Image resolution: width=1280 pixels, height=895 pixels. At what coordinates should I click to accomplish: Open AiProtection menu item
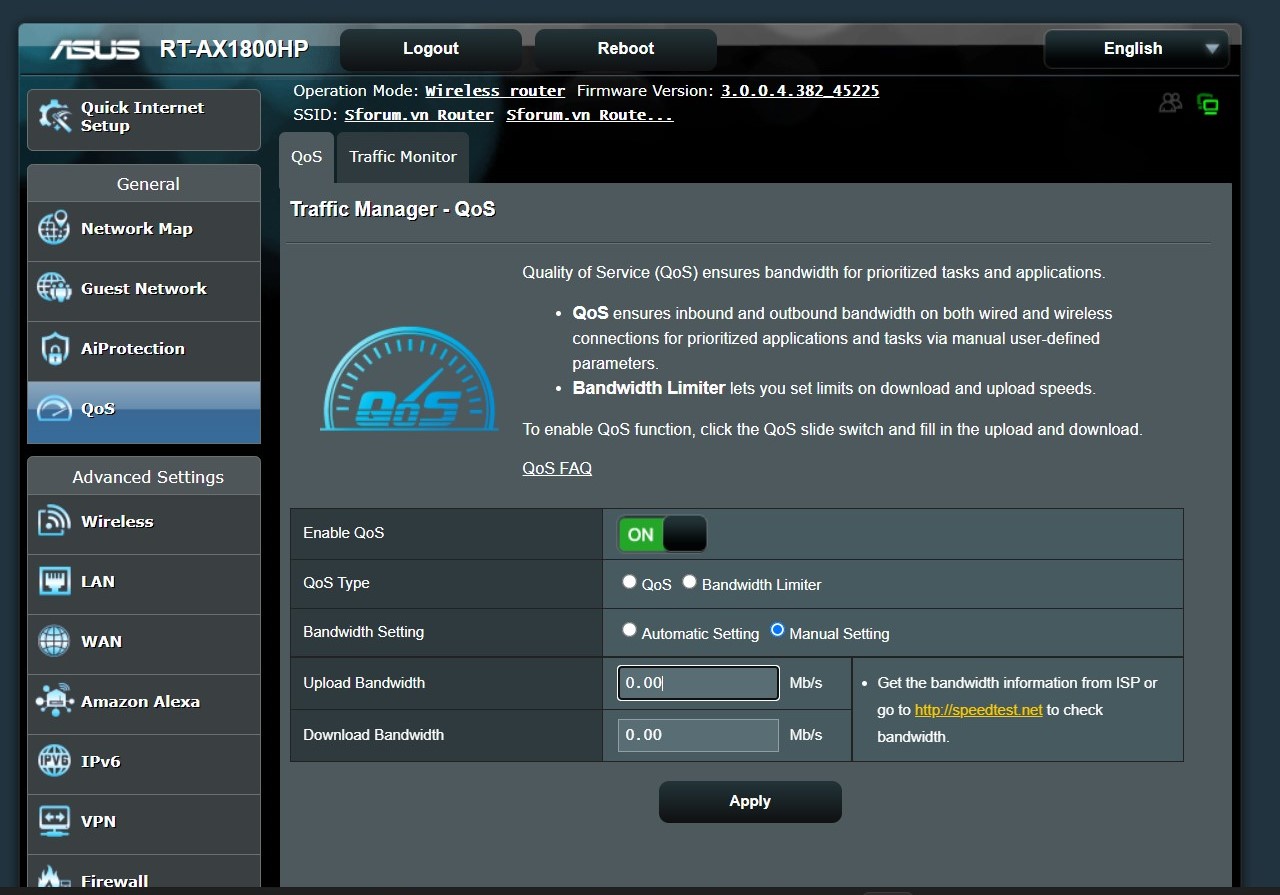144,349
